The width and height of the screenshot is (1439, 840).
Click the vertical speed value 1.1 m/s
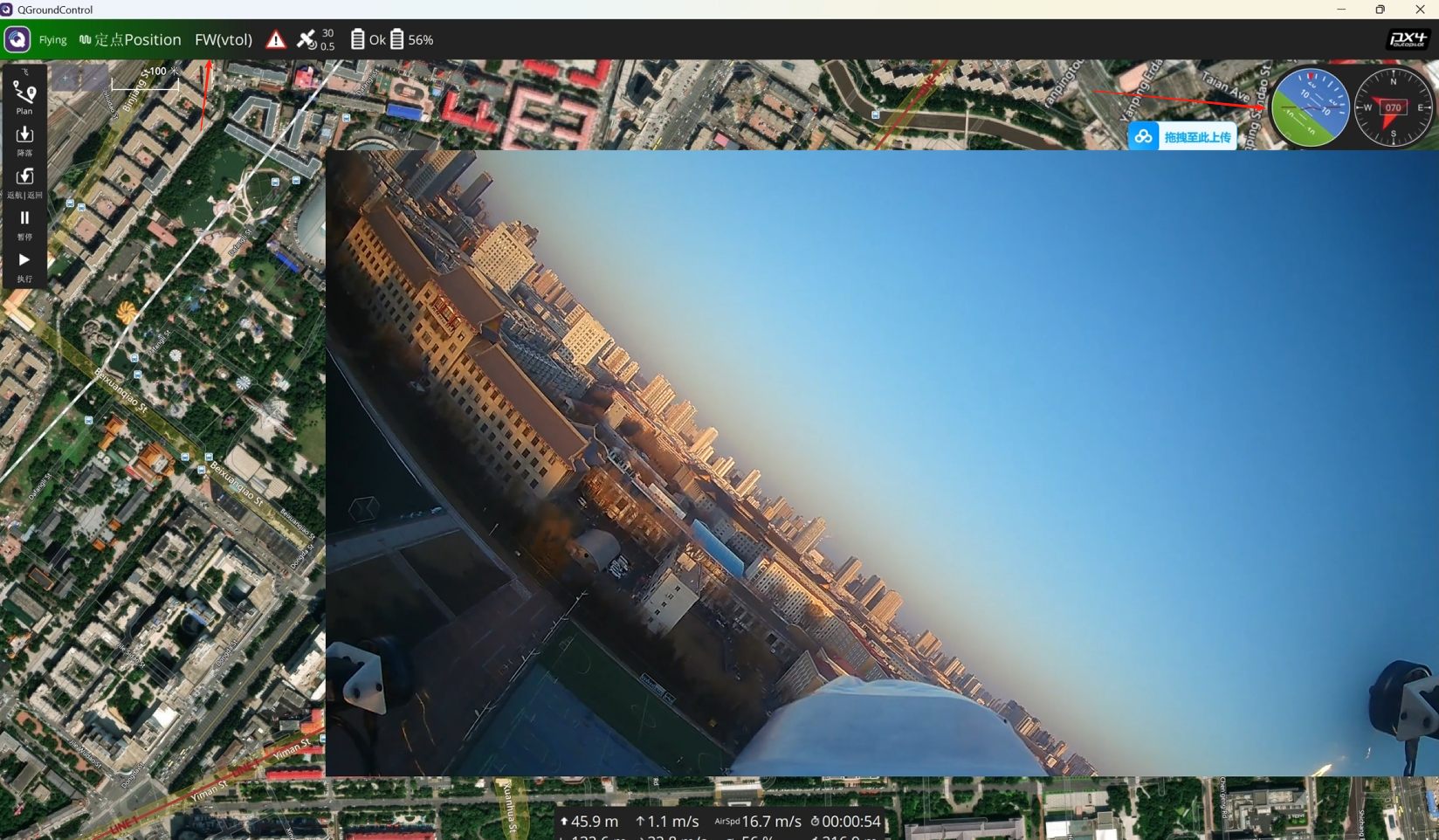tap(667, 822)
